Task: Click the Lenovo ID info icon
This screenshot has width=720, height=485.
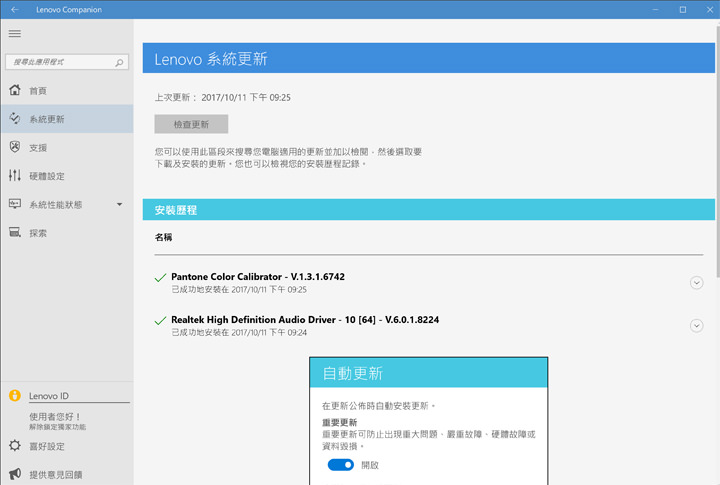Action: tap(14, 396)
